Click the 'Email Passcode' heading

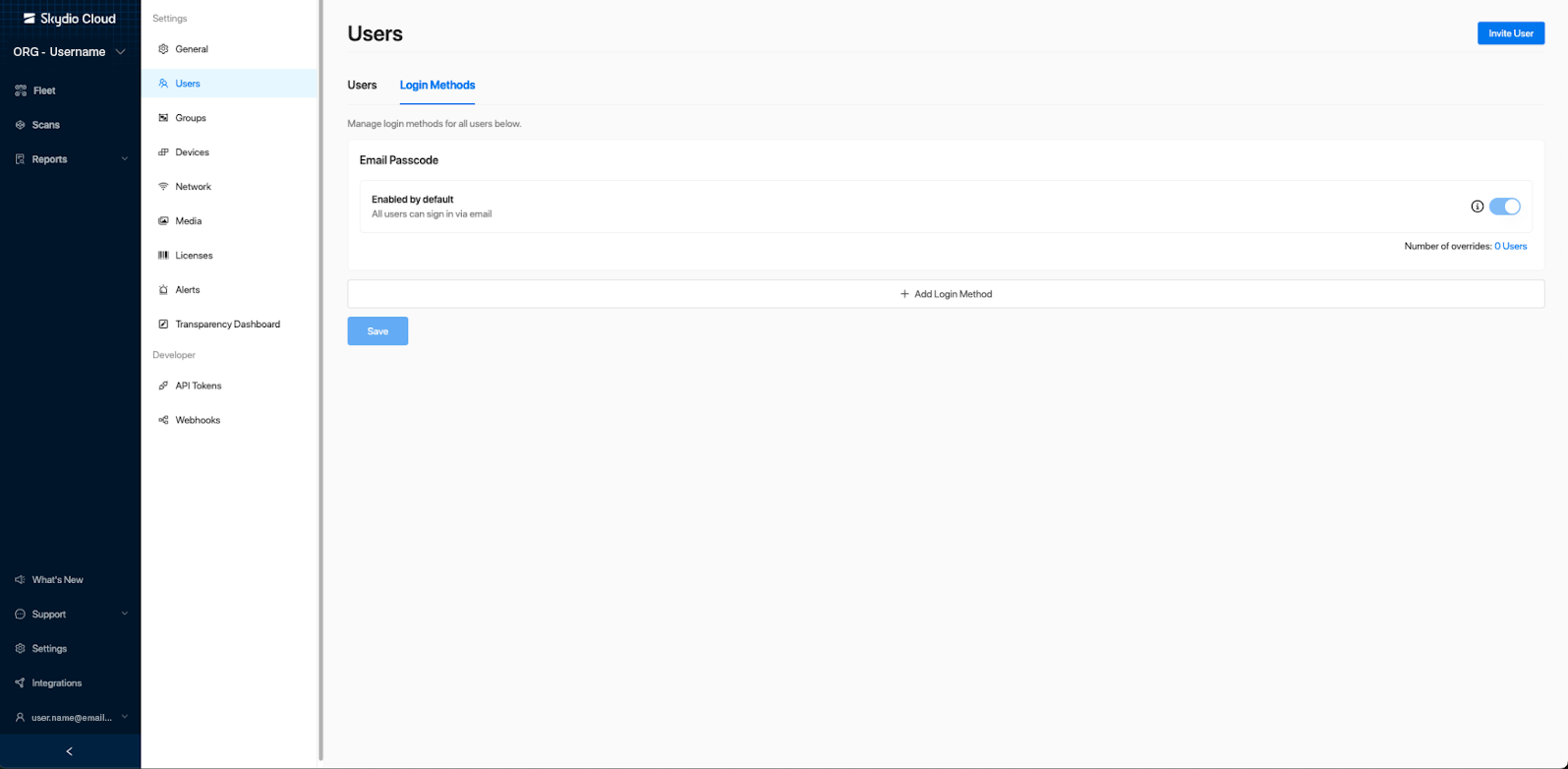[399, 160]
